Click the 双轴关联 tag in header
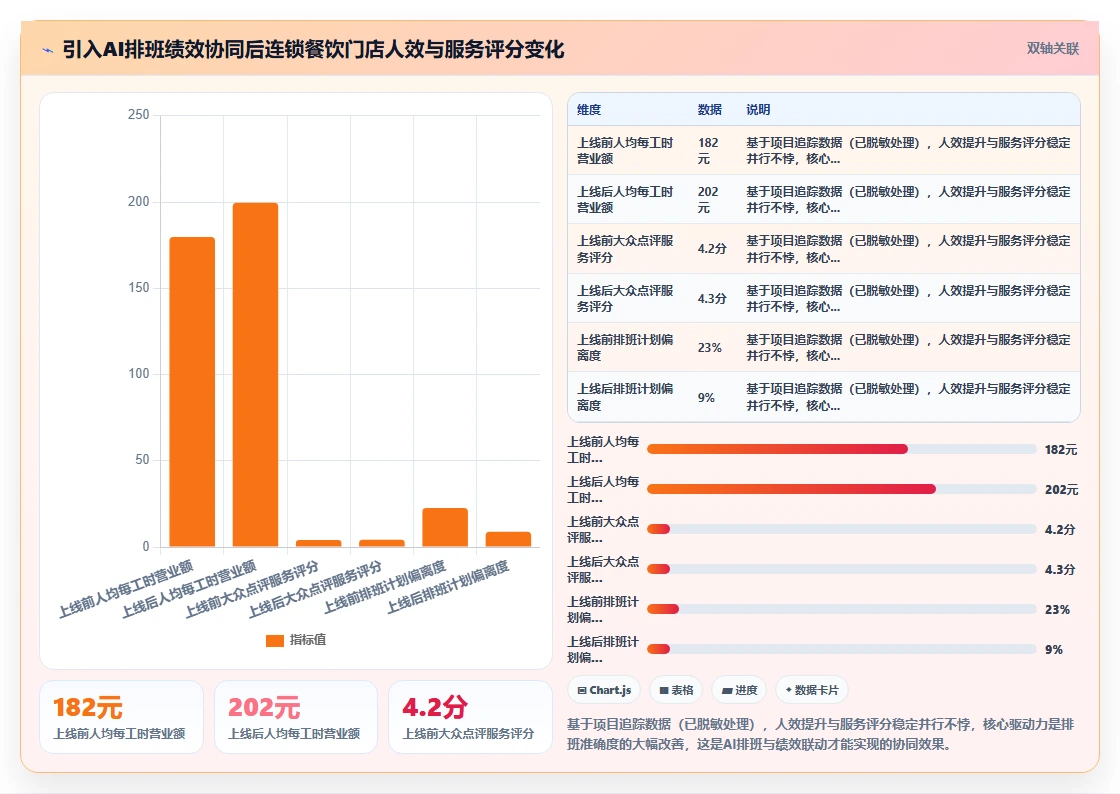 coord(1052,49)
